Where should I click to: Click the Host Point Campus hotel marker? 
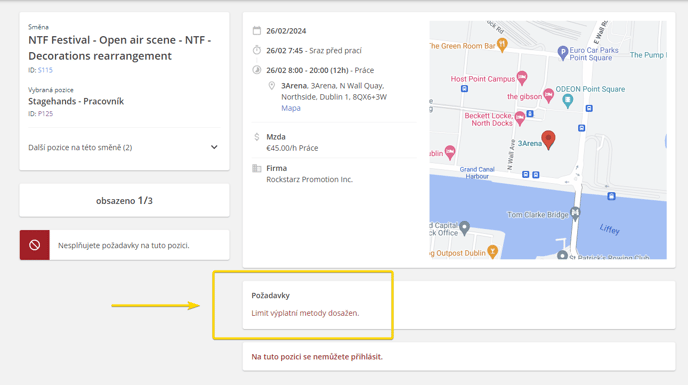[x=522, y=78]
